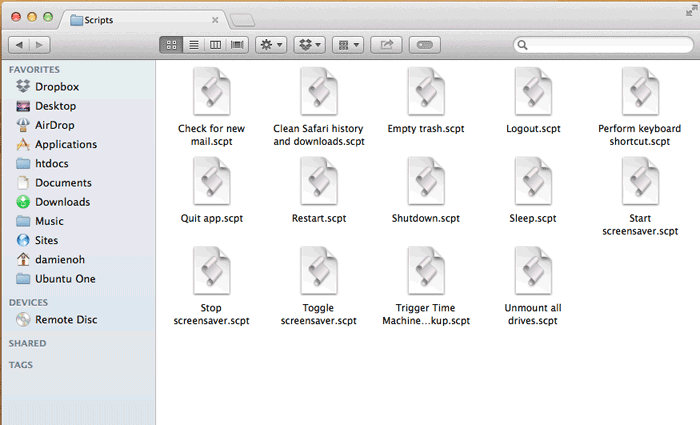This screenshot has width=700, height=425.
Task: Go forward to the next folder
Action: click(x=40, y=45)
